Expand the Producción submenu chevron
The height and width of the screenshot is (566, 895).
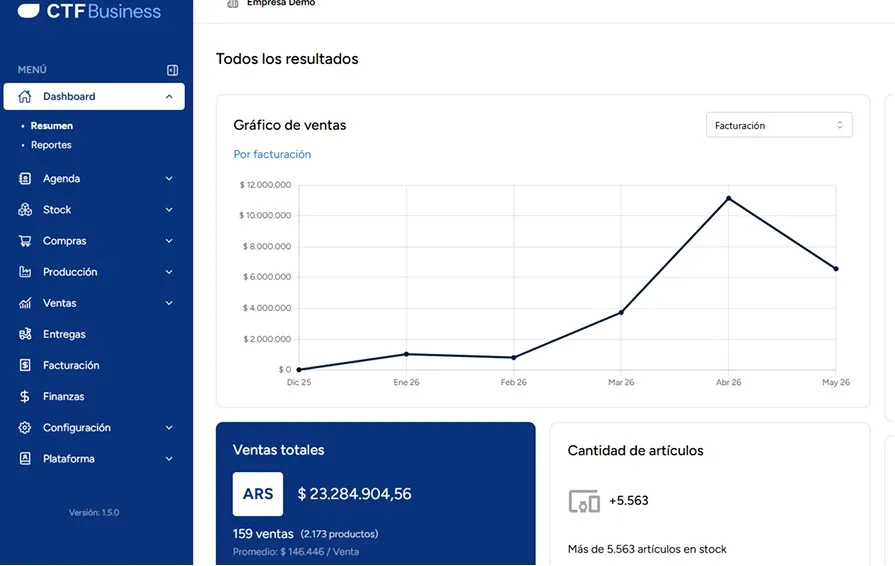click(x=169, y=272)
